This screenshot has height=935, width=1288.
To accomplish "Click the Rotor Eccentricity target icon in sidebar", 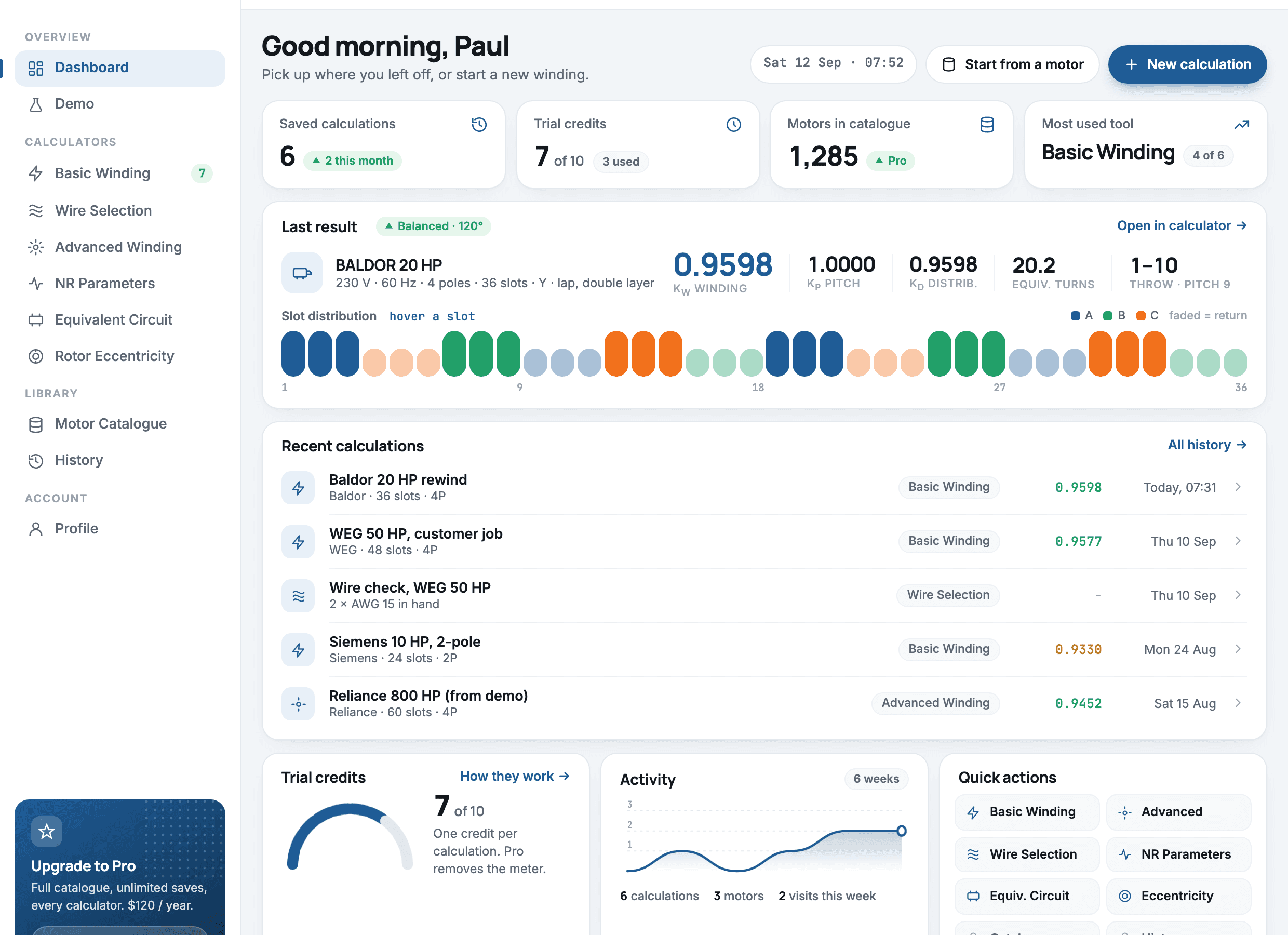I will click(36, 356).
